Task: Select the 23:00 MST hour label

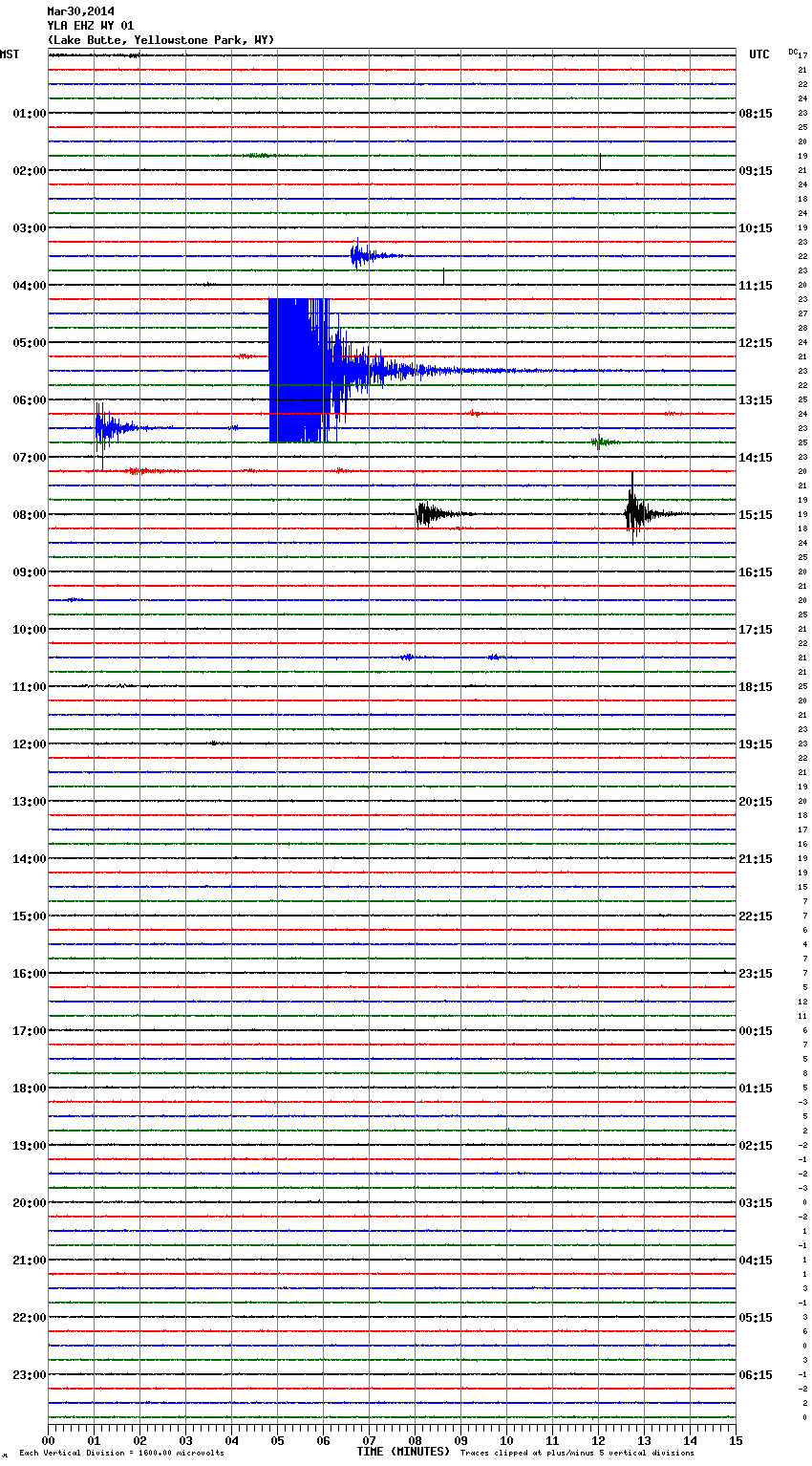Action: click(30, 1375)
